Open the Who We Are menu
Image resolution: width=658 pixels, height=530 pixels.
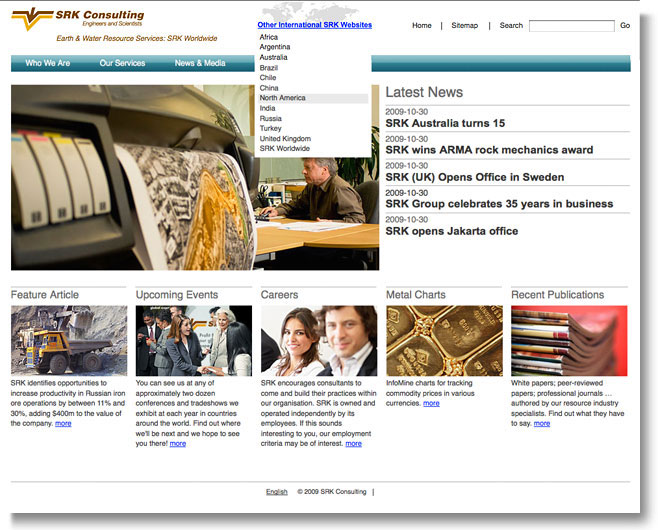pos(47,63)
